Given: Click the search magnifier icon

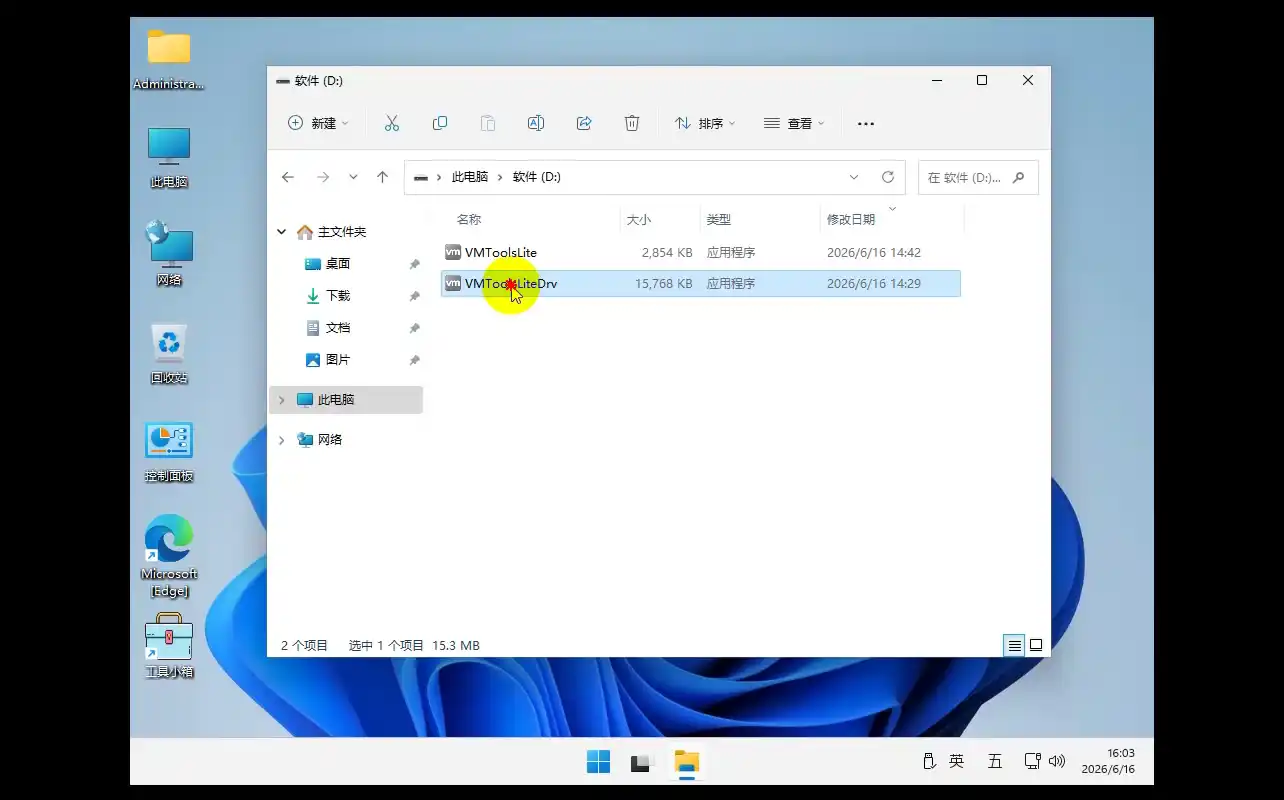Looking at the screenshot, I should (x=1018, y=177).
